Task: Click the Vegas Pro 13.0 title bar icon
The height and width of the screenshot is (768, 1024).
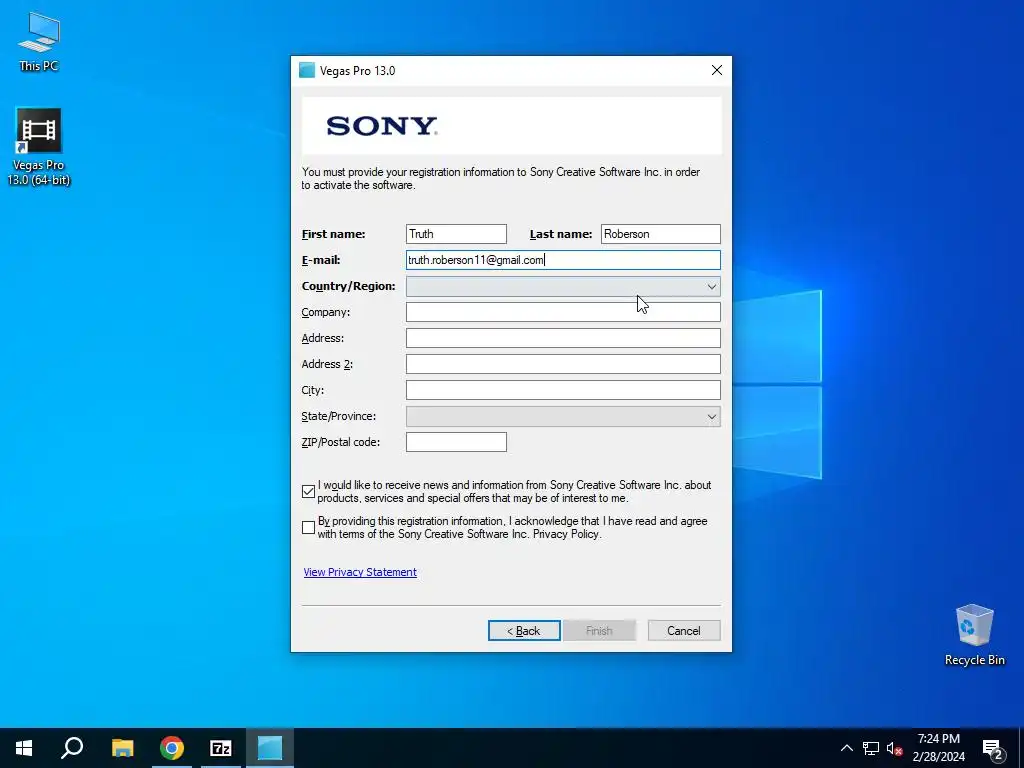Action: [x=307, y=71]
